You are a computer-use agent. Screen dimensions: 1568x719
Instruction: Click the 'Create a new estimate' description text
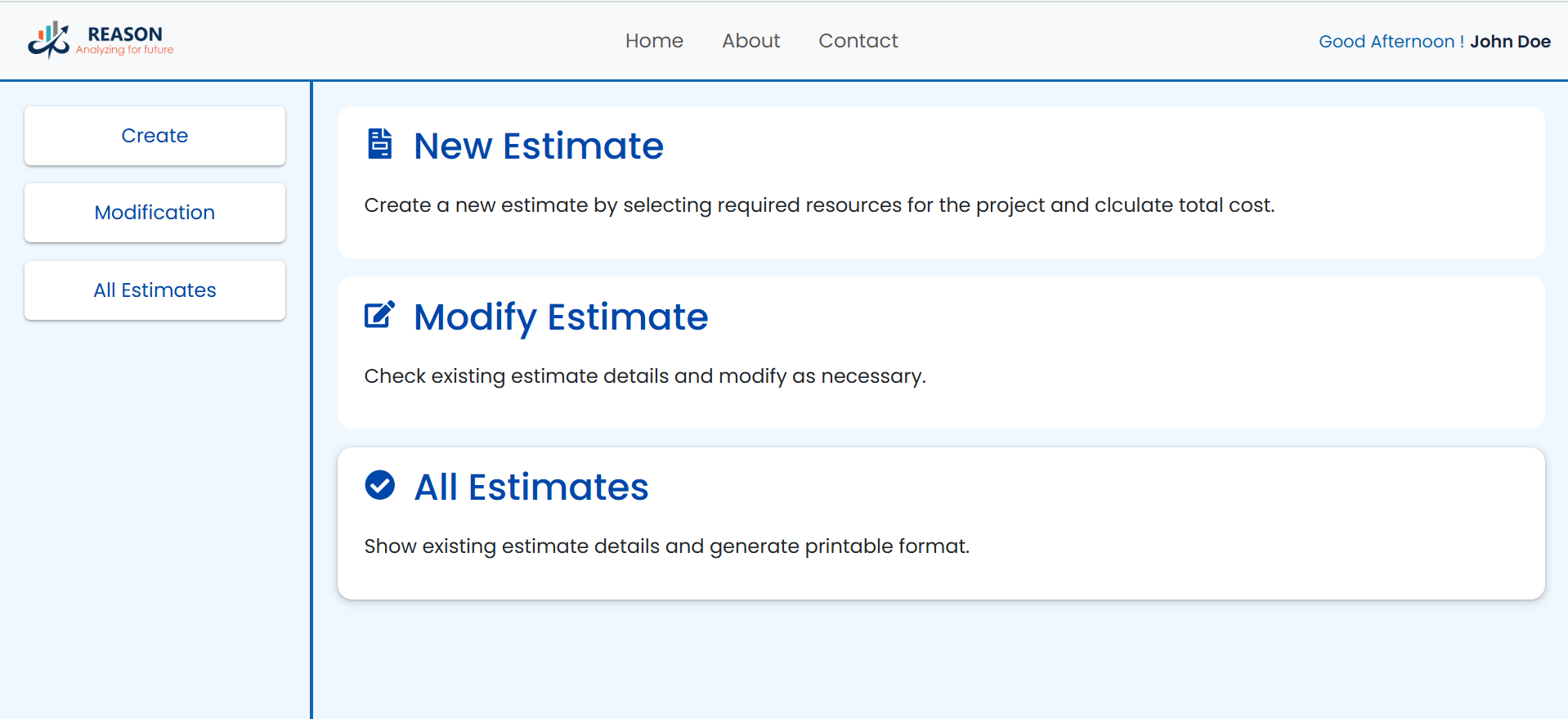[818, 205]
